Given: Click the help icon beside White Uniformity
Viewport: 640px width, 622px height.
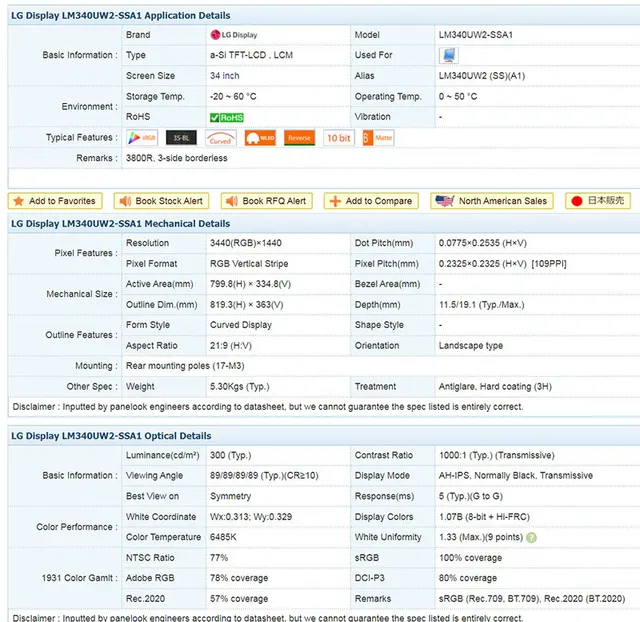Looking at the screenshot, I should pyautogui.click(x=531, y=538).
